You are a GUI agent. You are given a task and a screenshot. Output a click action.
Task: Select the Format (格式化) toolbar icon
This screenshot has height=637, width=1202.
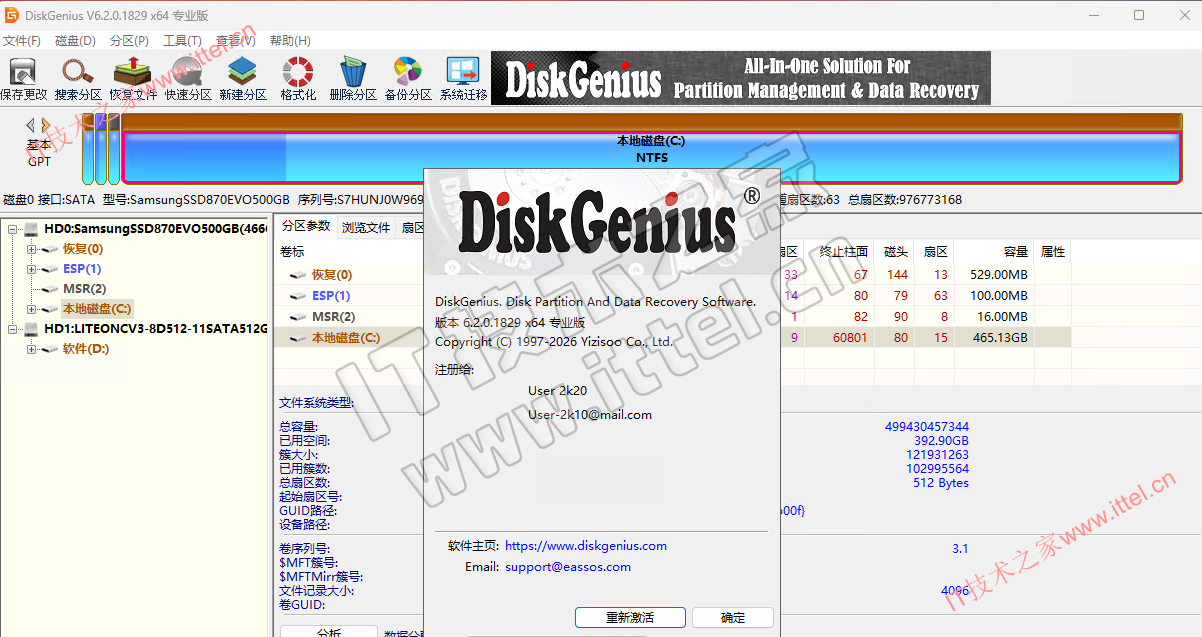click(298, 79)
